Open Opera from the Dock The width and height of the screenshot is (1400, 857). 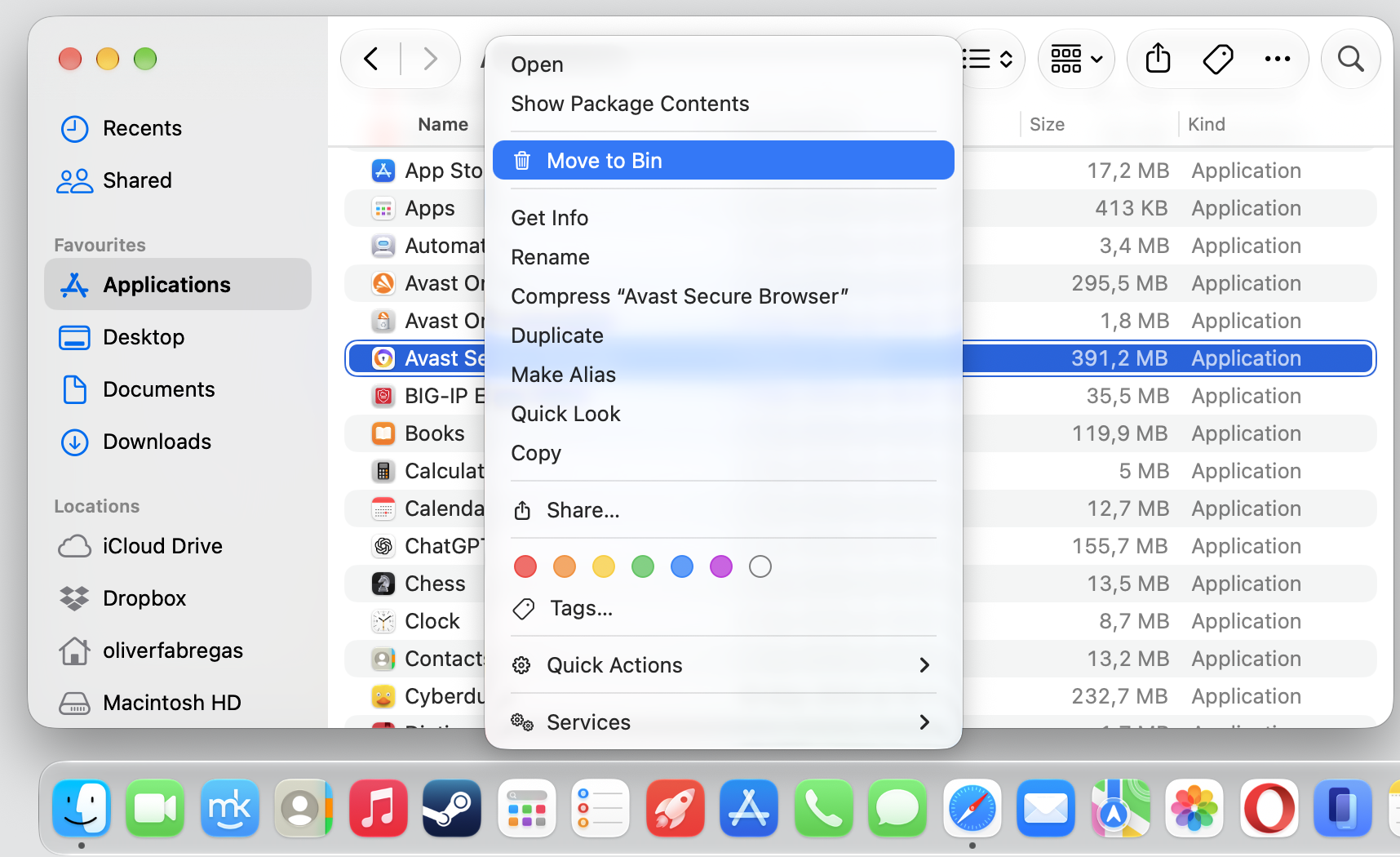[1269, 808]
